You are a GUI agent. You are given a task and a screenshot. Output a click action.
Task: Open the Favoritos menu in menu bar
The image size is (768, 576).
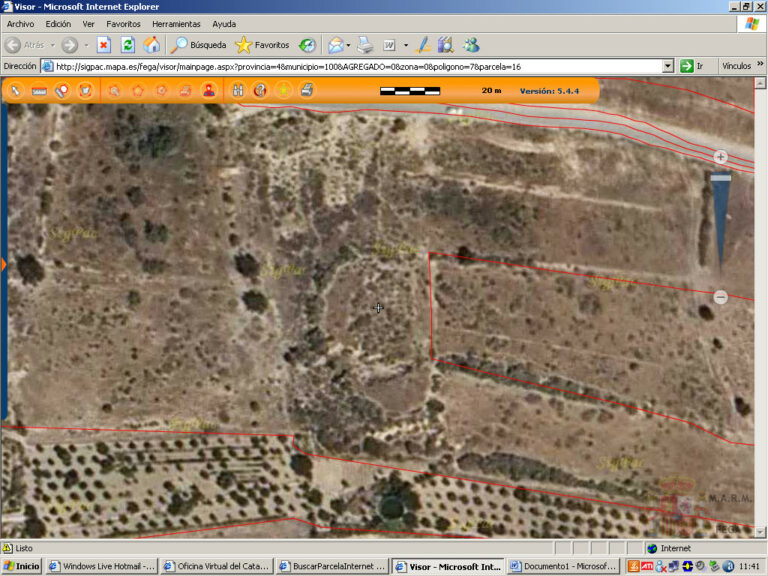124,23
